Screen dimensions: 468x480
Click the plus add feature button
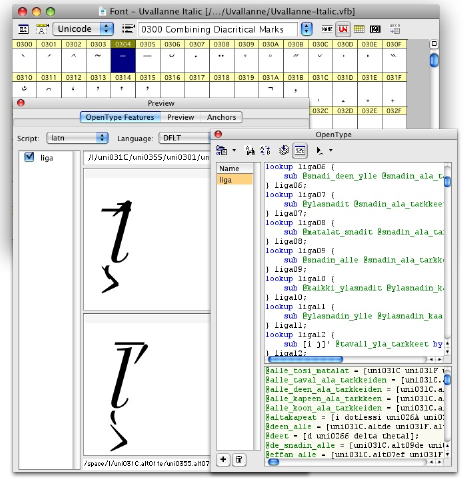click(223, 460)
